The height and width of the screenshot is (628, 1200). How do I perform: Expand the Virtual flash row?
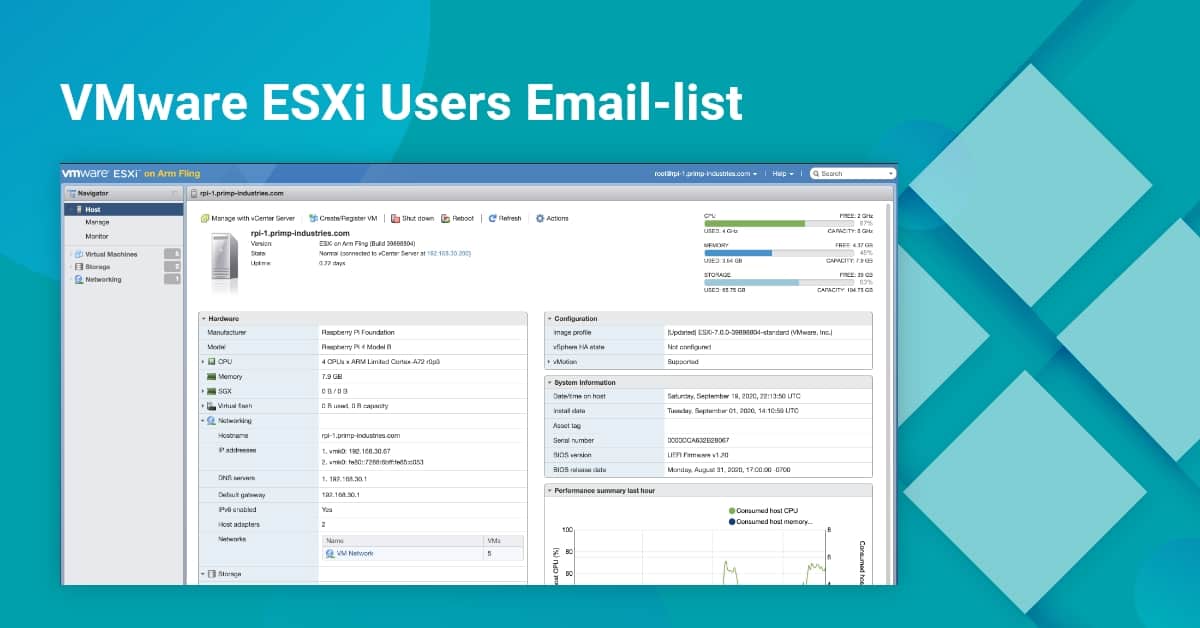click(x=203, y=406)
